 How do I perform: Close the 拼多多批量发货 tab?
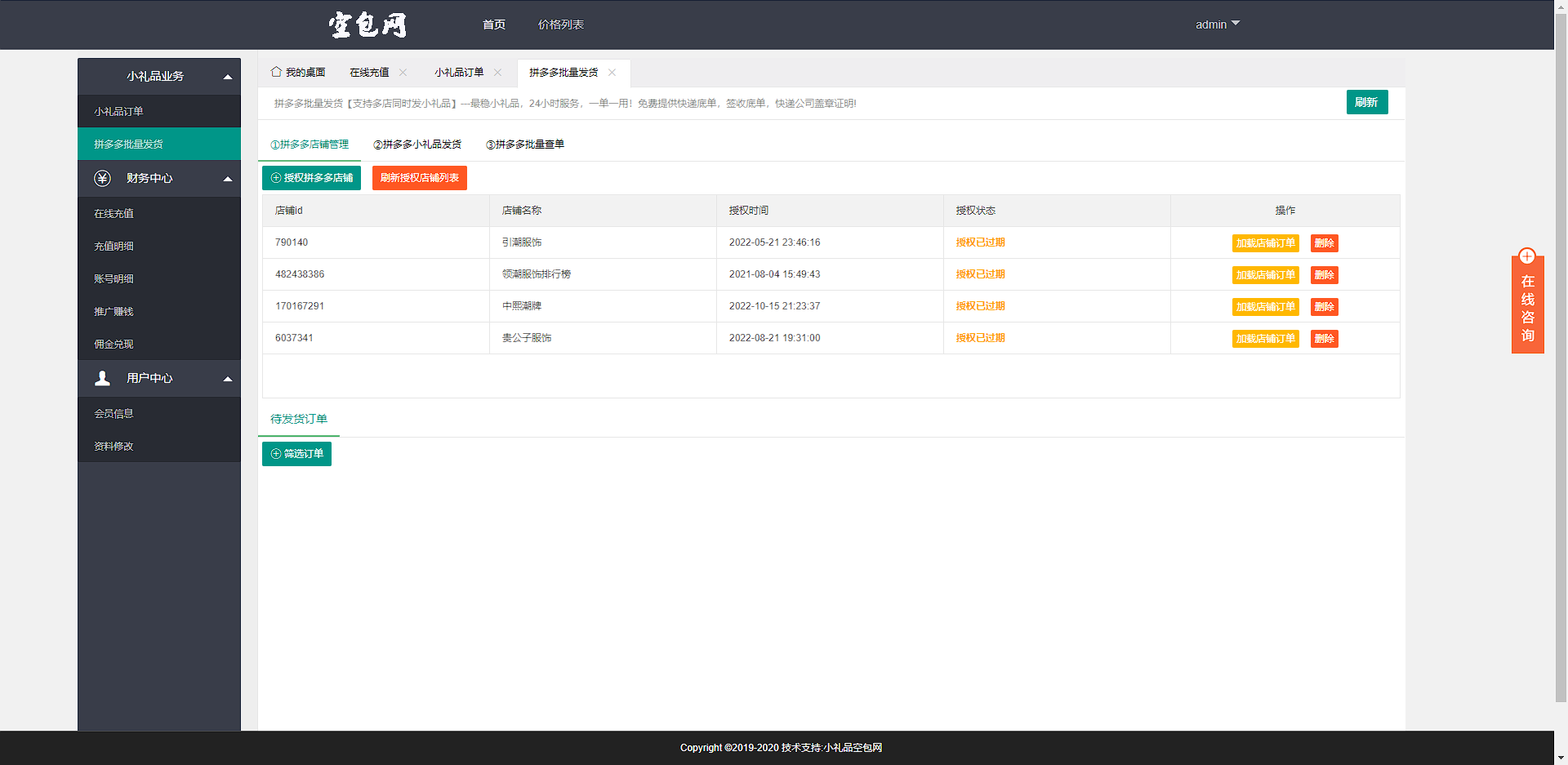coord(612,73)
